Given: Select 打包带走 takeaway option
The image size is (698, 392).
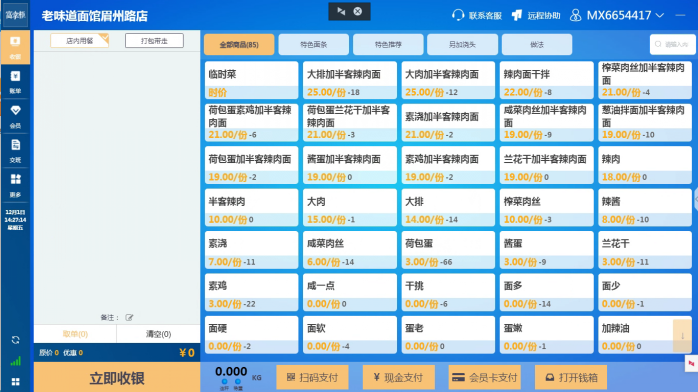Looking at the screenshot, I should click(x=154, y=40).
